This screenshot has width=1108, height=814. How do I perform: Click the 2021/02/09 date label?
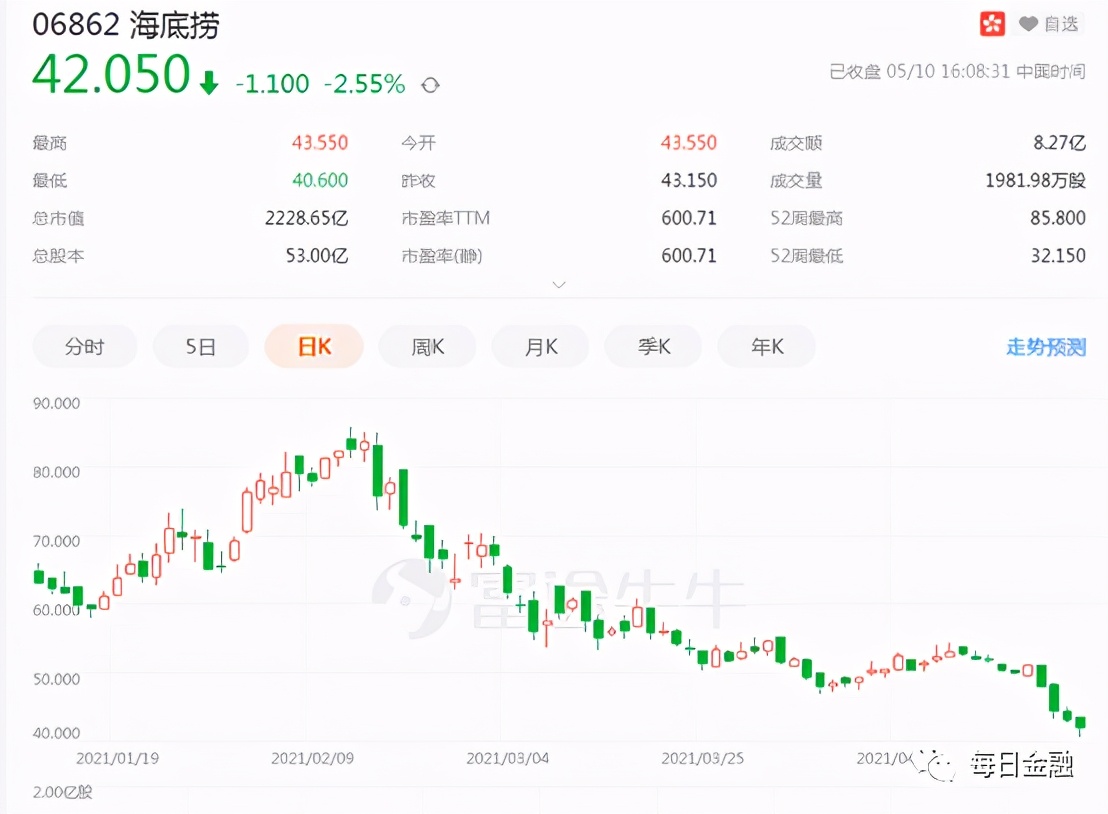312,758
